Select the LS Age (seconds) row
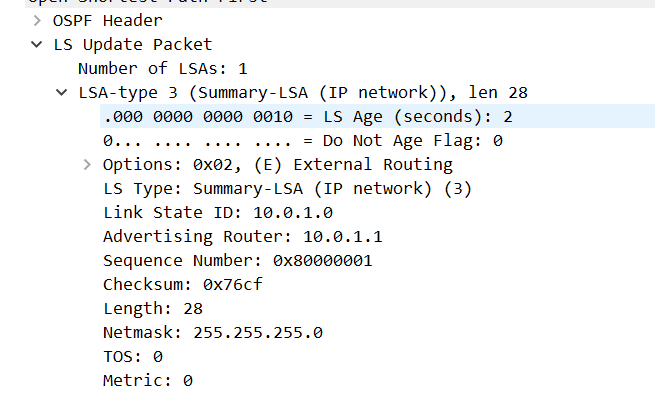The height and width of the screenshot is (411, 655). (308, 116)
